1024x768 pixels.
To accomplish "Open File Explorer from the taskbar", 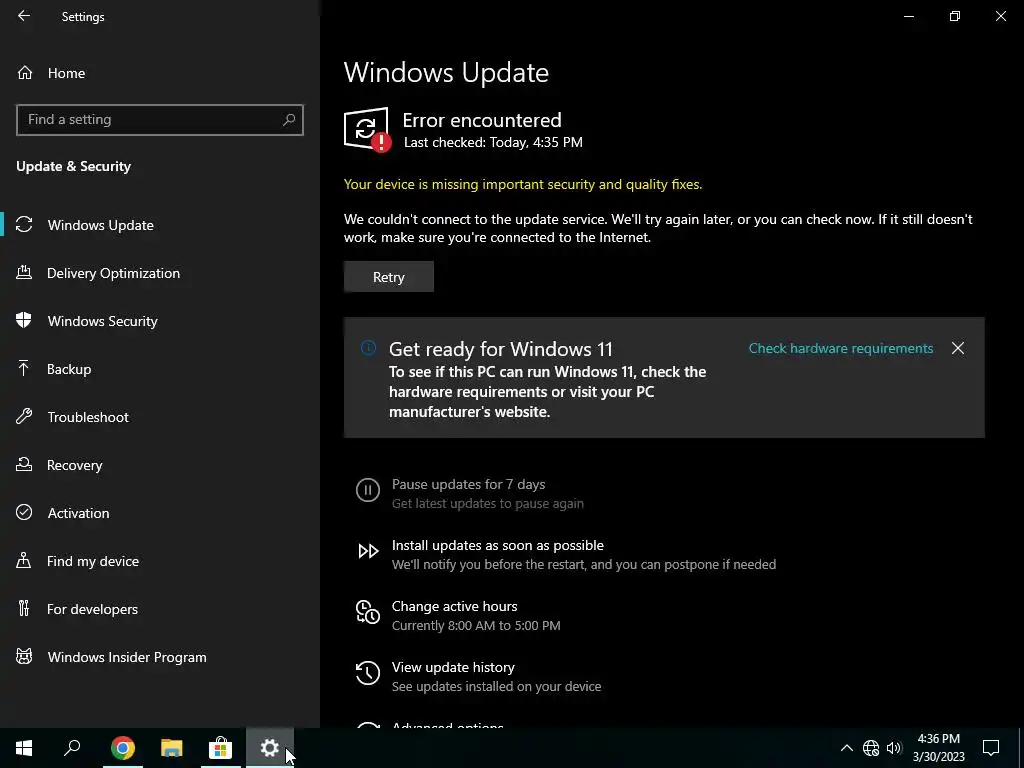I will click(x=172, y=748).
